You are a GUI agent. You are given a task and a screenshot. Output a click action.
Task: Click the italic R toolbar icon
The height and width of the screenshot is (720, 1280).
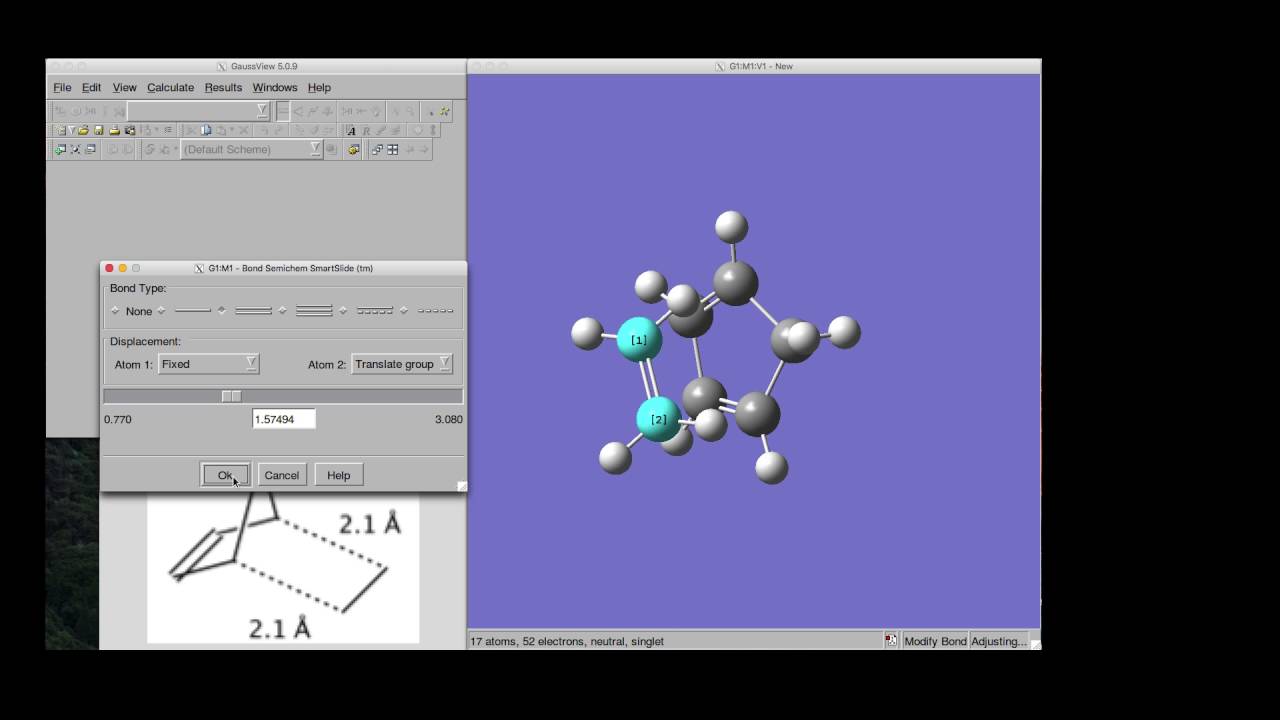[x=366, y=131]
